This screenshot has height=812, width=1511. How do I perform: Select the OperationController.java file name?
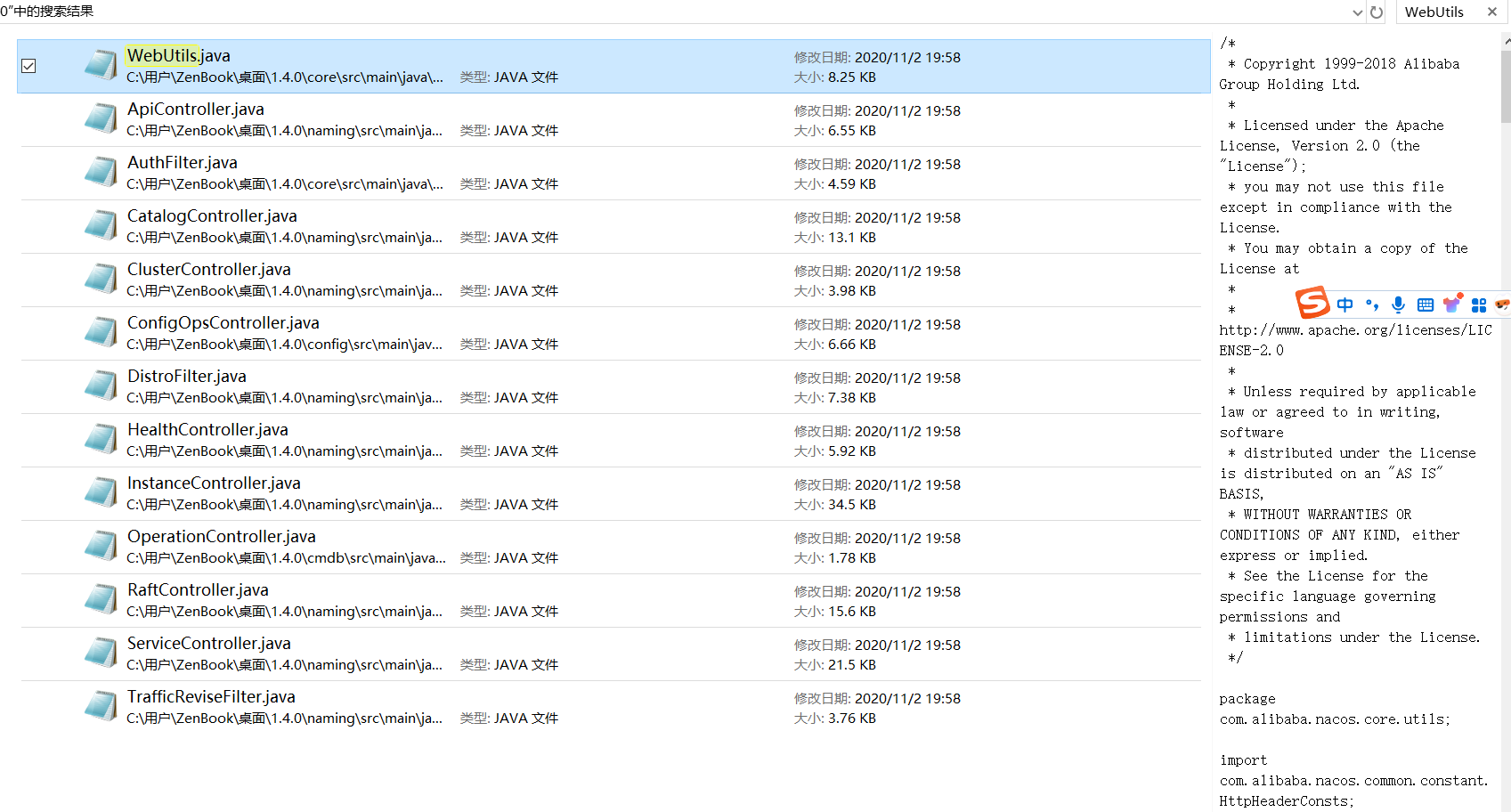point(222,536)
